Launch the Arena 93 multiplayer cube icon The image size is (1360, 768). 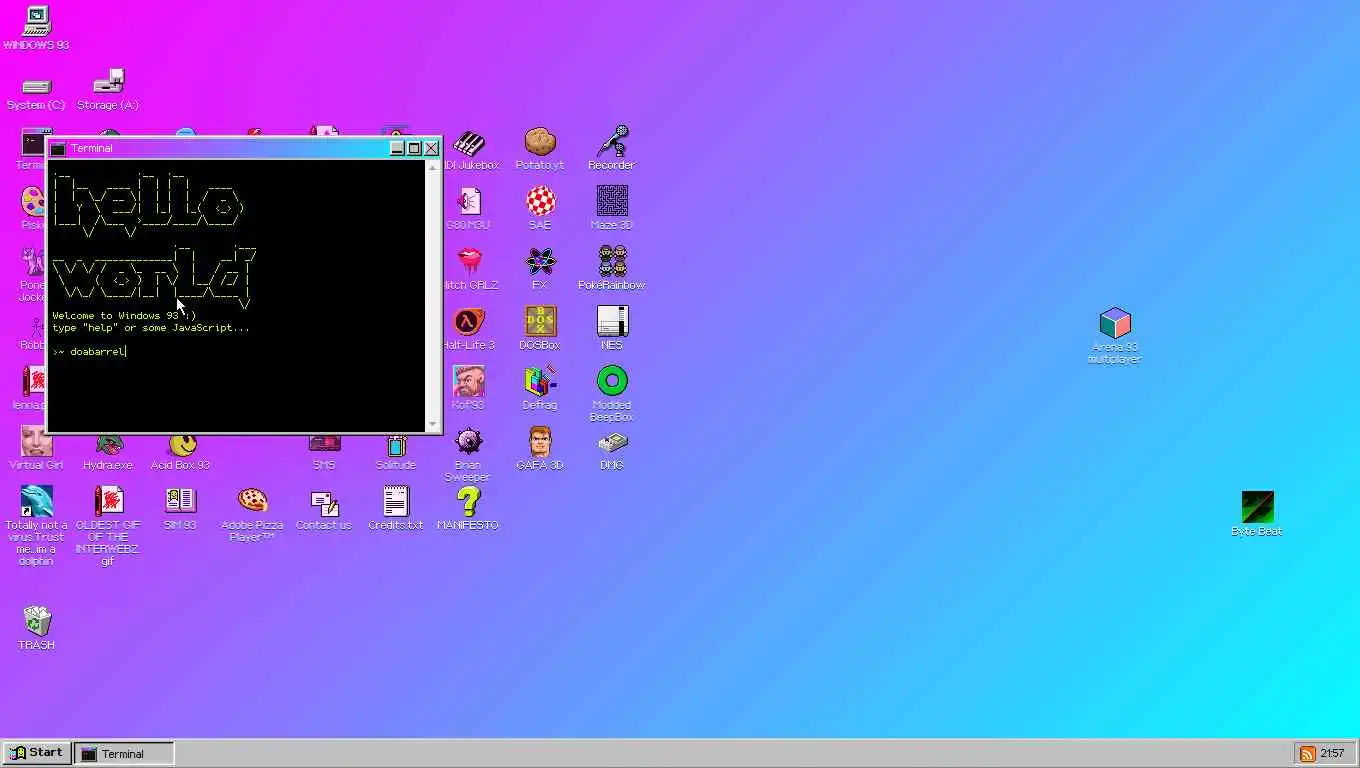[1114, 324]
